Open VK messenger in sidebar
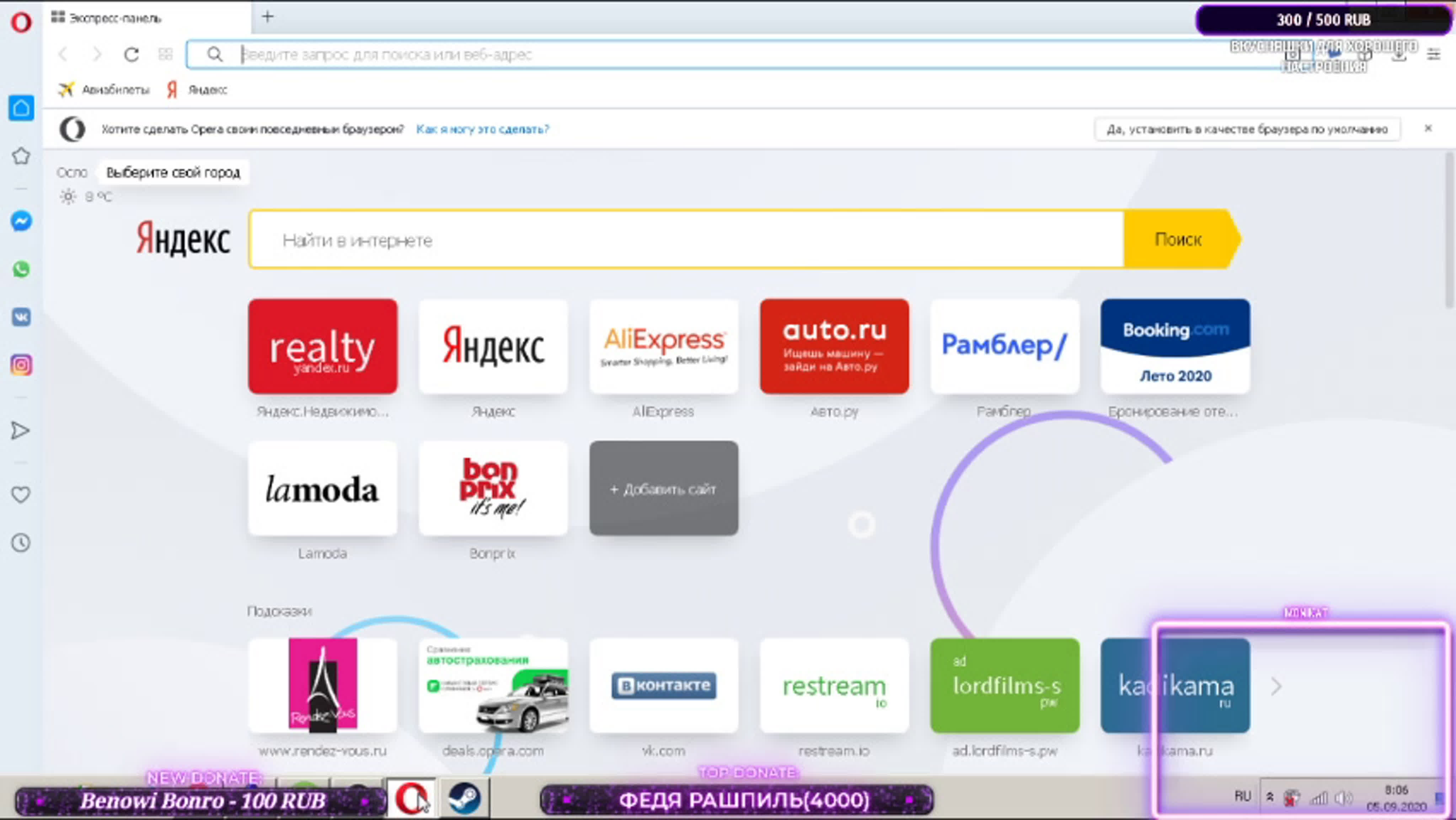The height and width of the screenshot is (820, 1456). [x=21, y=317]
